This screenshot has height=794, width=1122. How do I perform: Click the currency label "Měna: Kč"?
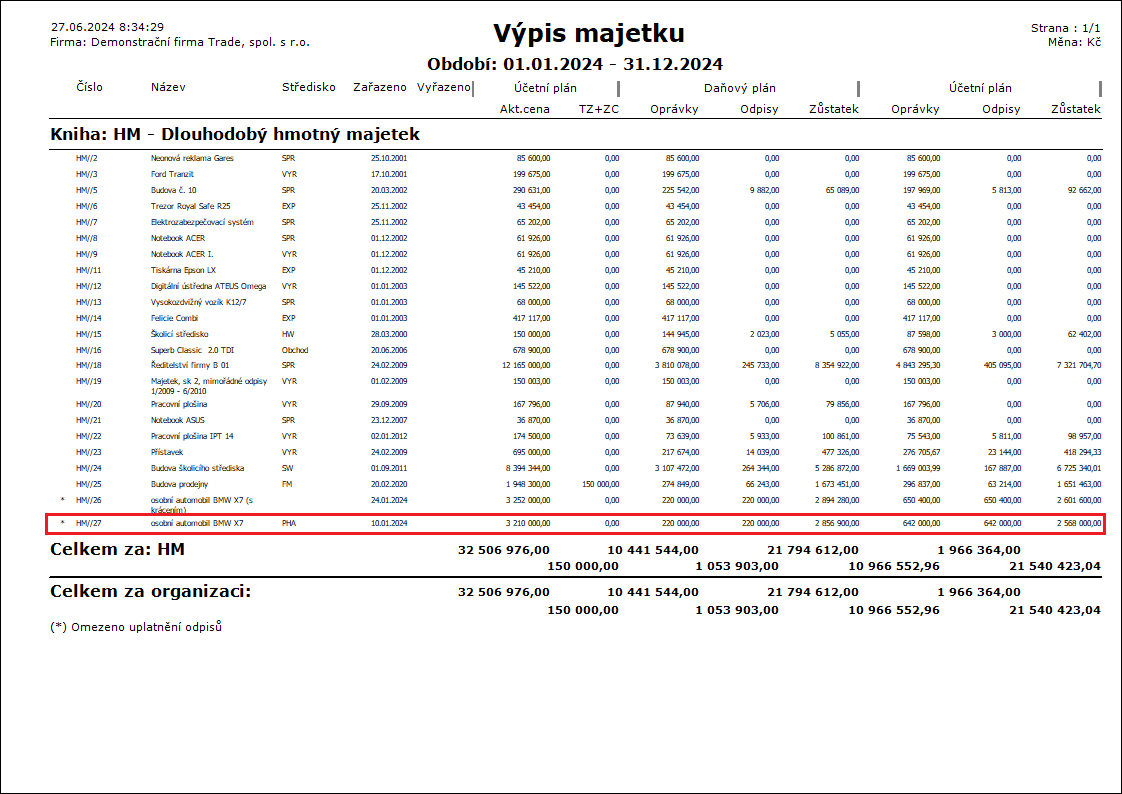[1074, 42]
